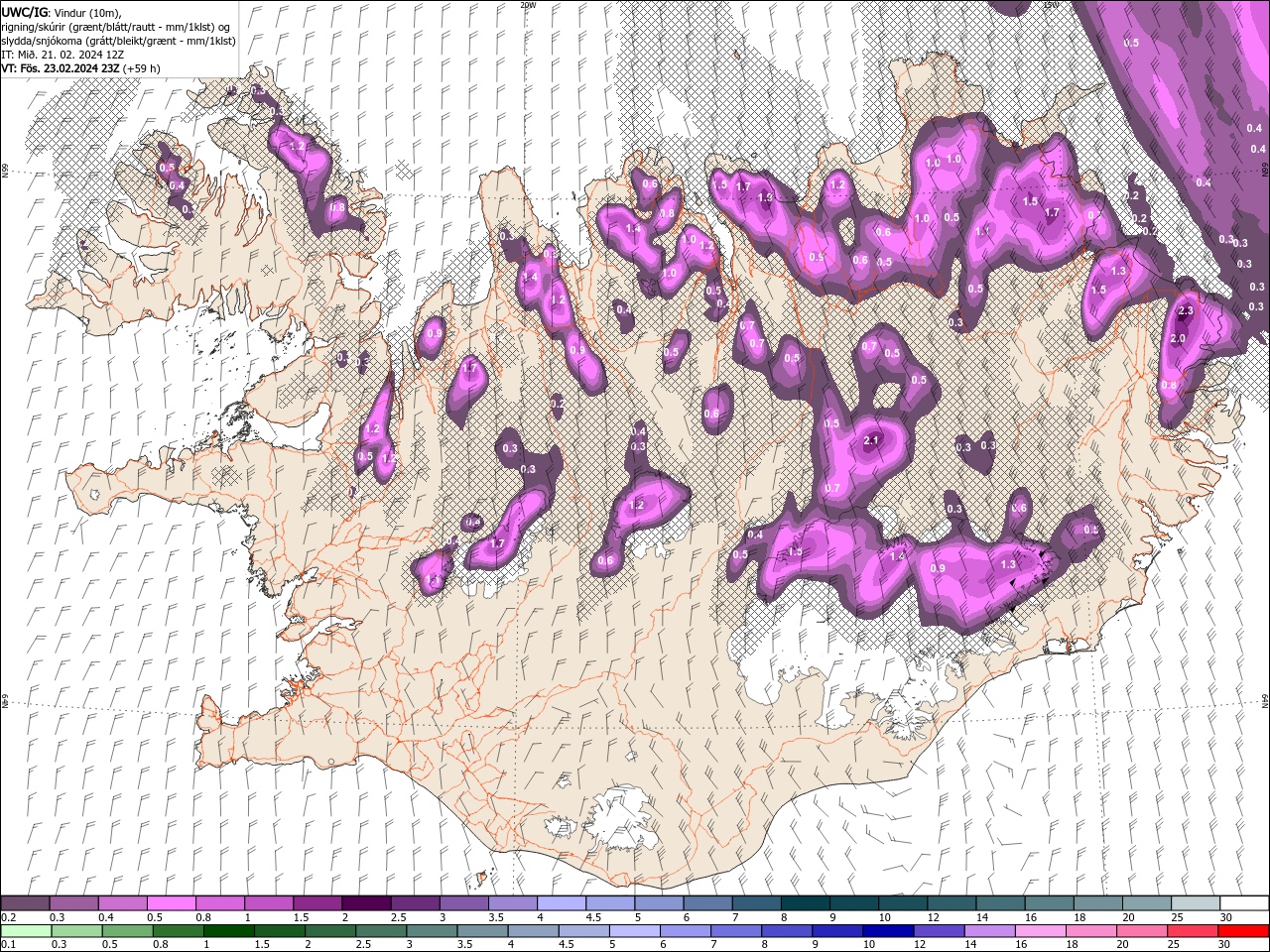Select the 0.5–0.8 bright pink snow swatch
1270x952 pixels.
171,903
